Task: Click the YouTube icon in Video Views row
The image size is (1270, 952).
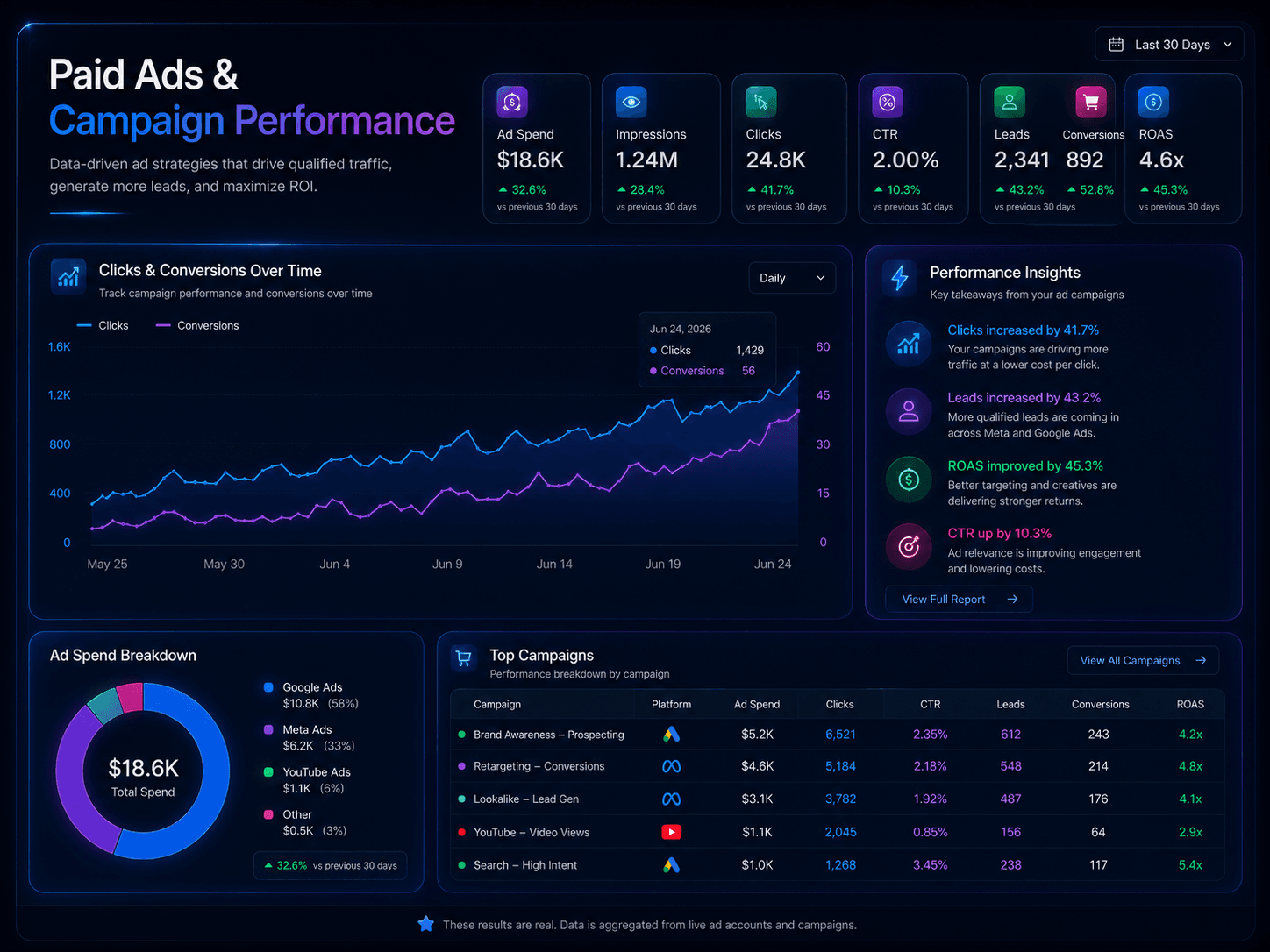Action: (671, 832)
